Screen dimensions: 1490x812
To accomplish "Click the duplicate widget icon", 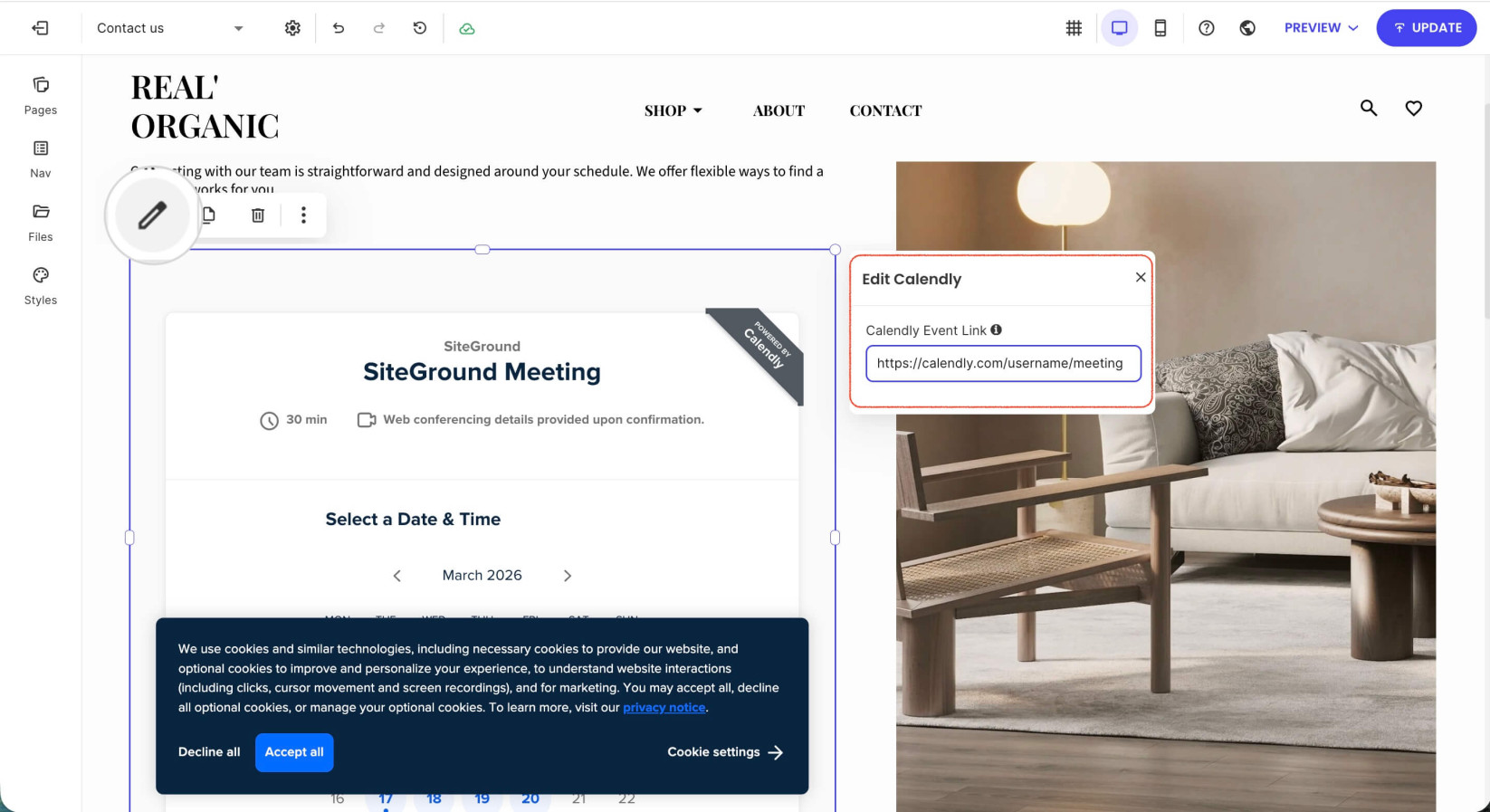I will click(209, 215).
